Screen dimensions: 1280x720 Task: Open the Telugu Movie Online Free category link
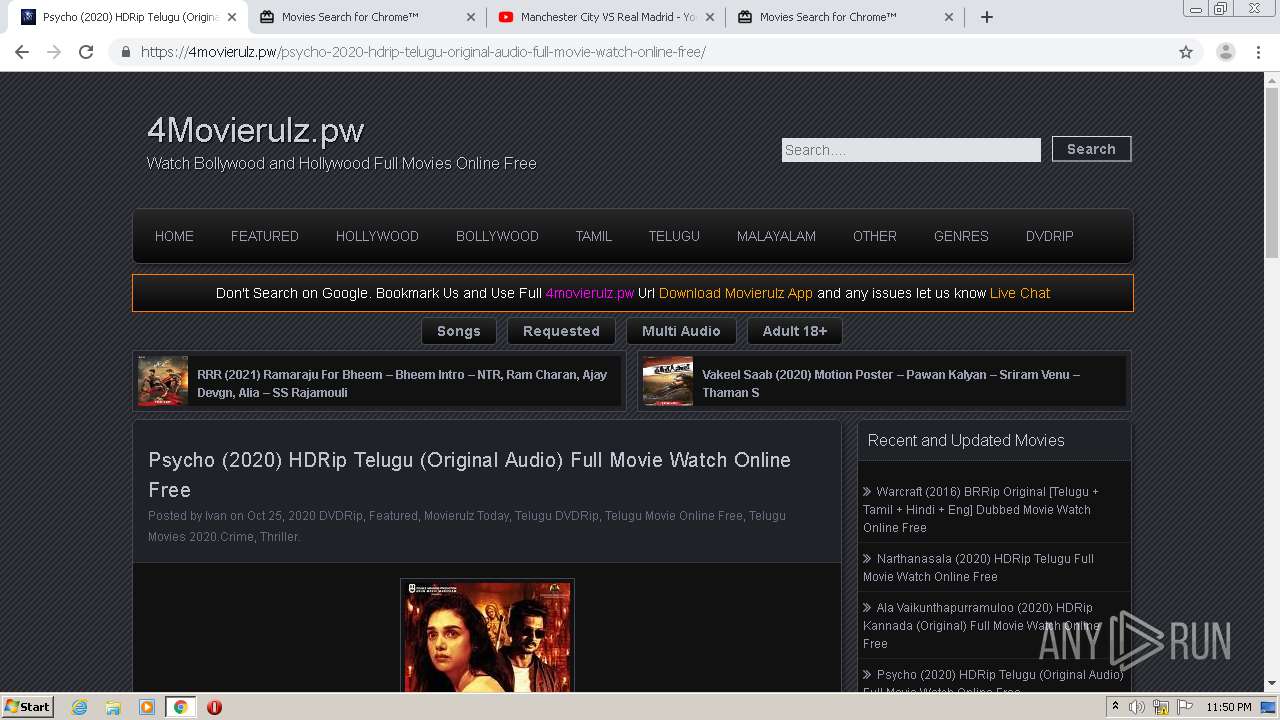pyautogui.click(x=674, y=516)
